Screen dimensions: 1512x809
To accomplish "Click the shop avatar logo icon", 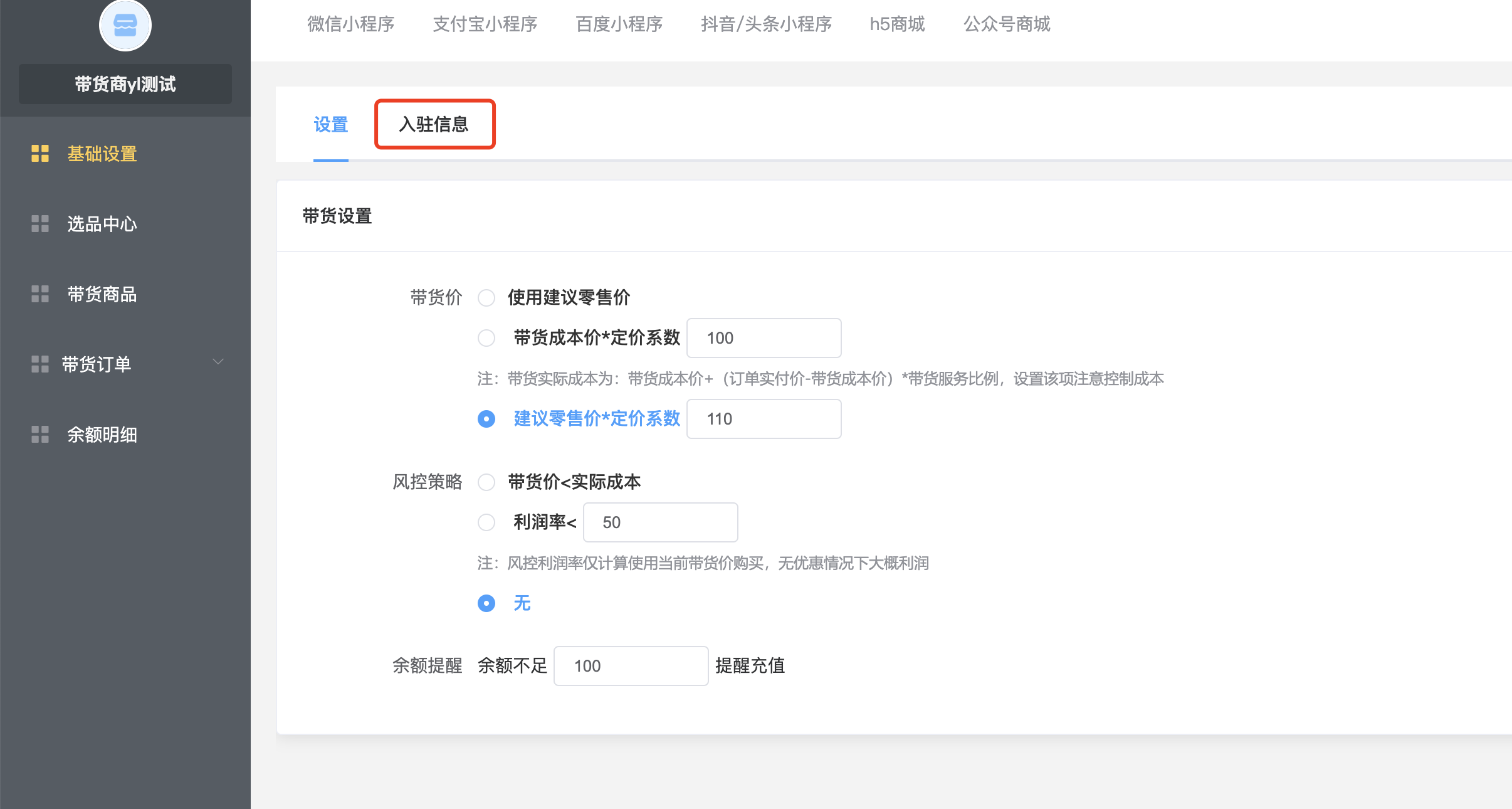I will pyautogui.click(x=125, y=25).
